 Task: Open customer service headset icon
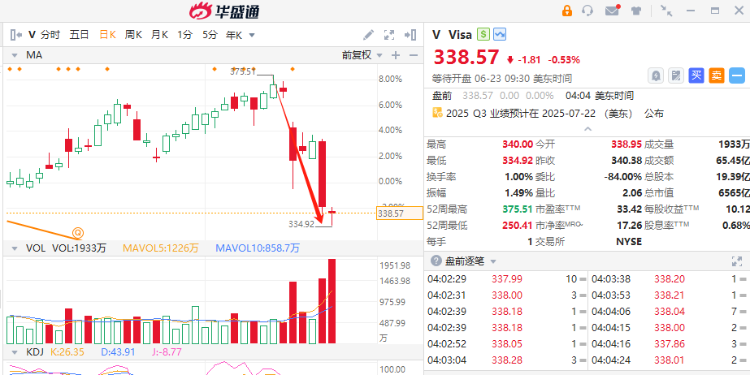coord(587,11)
